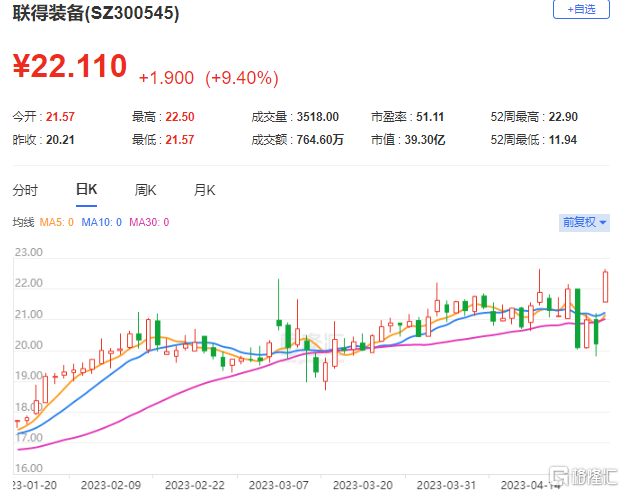The image size is (624, 493).
Task: Click the 均线 label
Action: [23, 222]
